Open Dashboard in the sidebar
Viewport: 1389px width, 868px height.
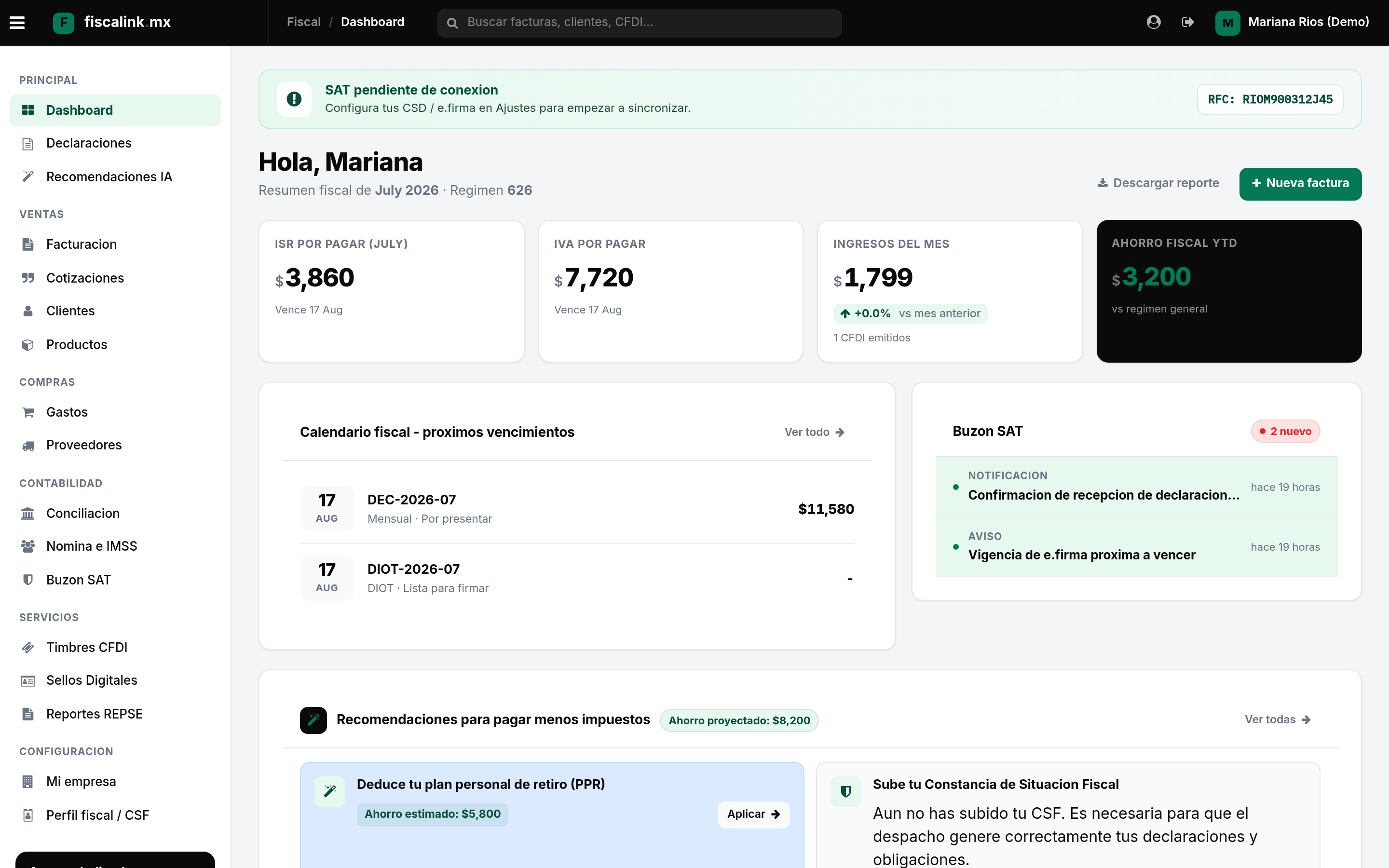pos(115,110)
